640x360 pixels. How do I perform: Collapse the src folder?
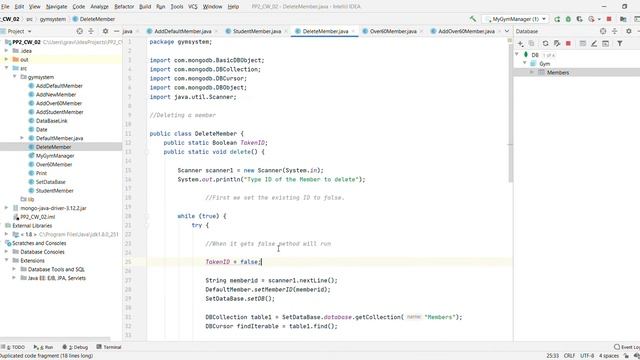coord(6,68)
